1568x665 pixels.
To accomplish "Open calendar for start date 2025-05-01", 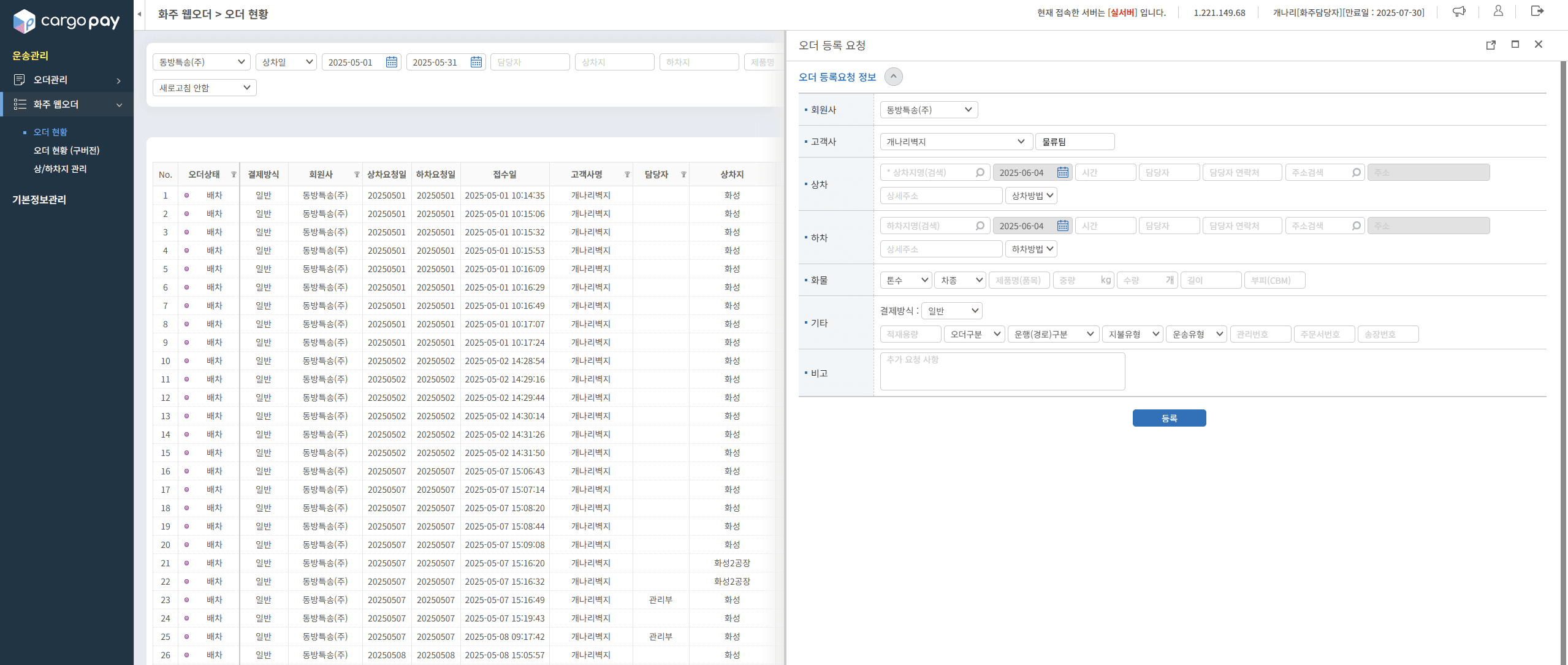I will click(x=391, y=62).
